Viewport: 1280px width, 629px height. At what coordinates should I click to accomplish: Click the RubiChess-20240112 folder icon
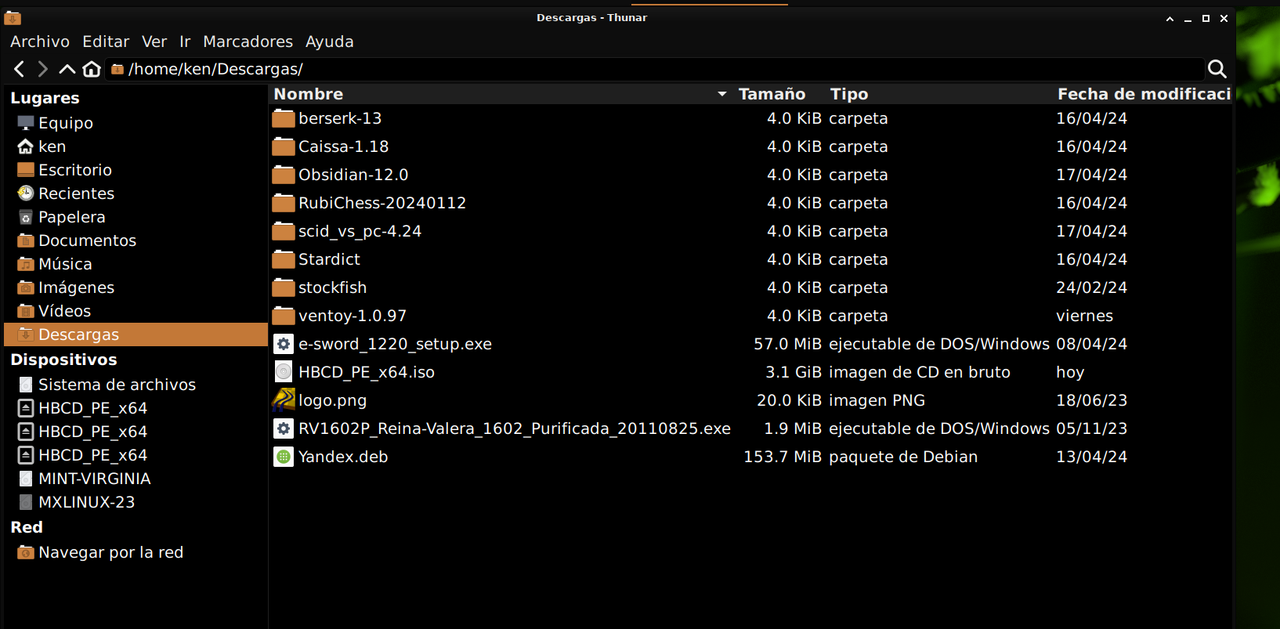pos(284,203)
